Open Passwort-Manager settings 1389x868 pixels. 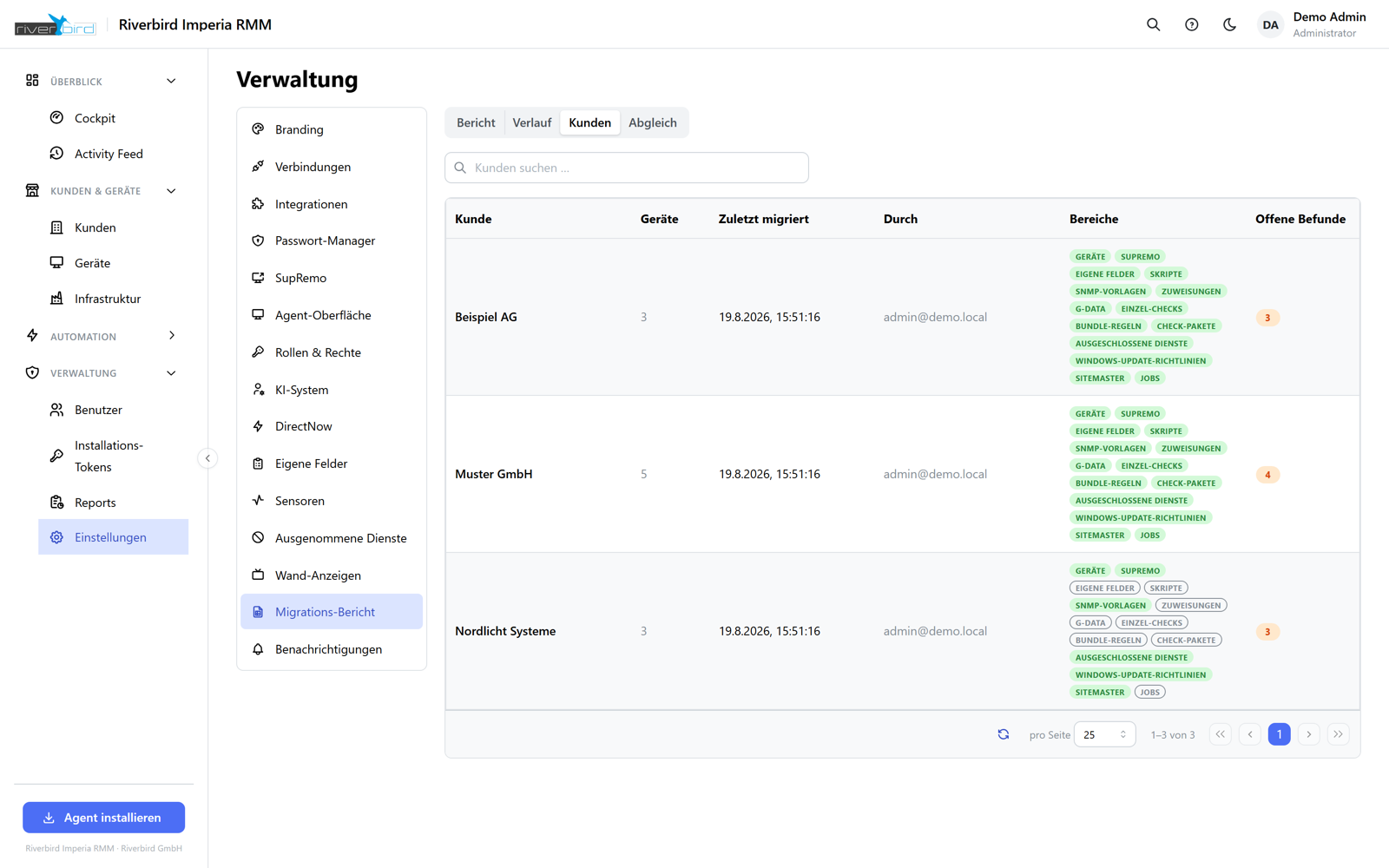(x=332, y=240)
